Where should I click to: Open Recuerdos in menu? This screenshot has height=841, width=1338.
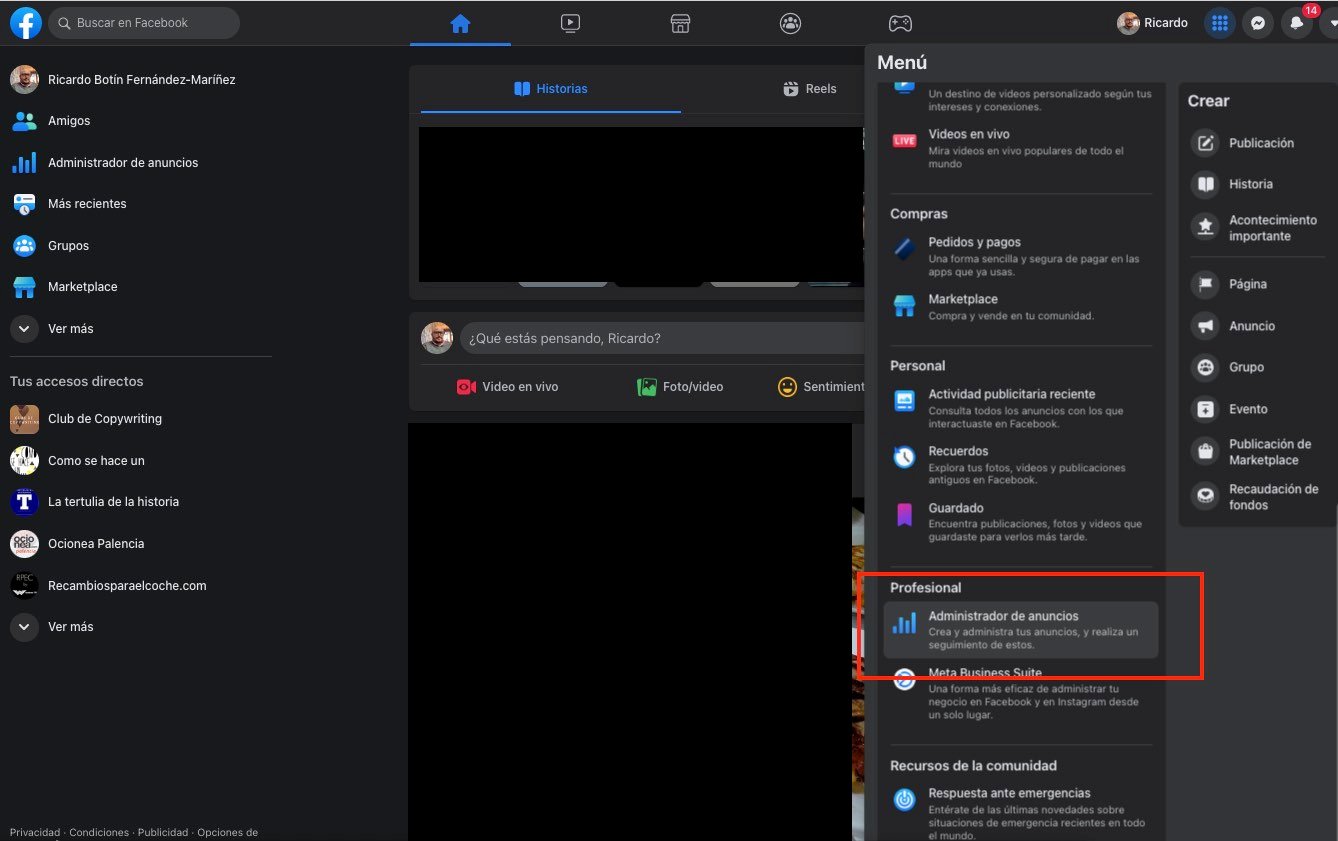tap(1020, 465)
